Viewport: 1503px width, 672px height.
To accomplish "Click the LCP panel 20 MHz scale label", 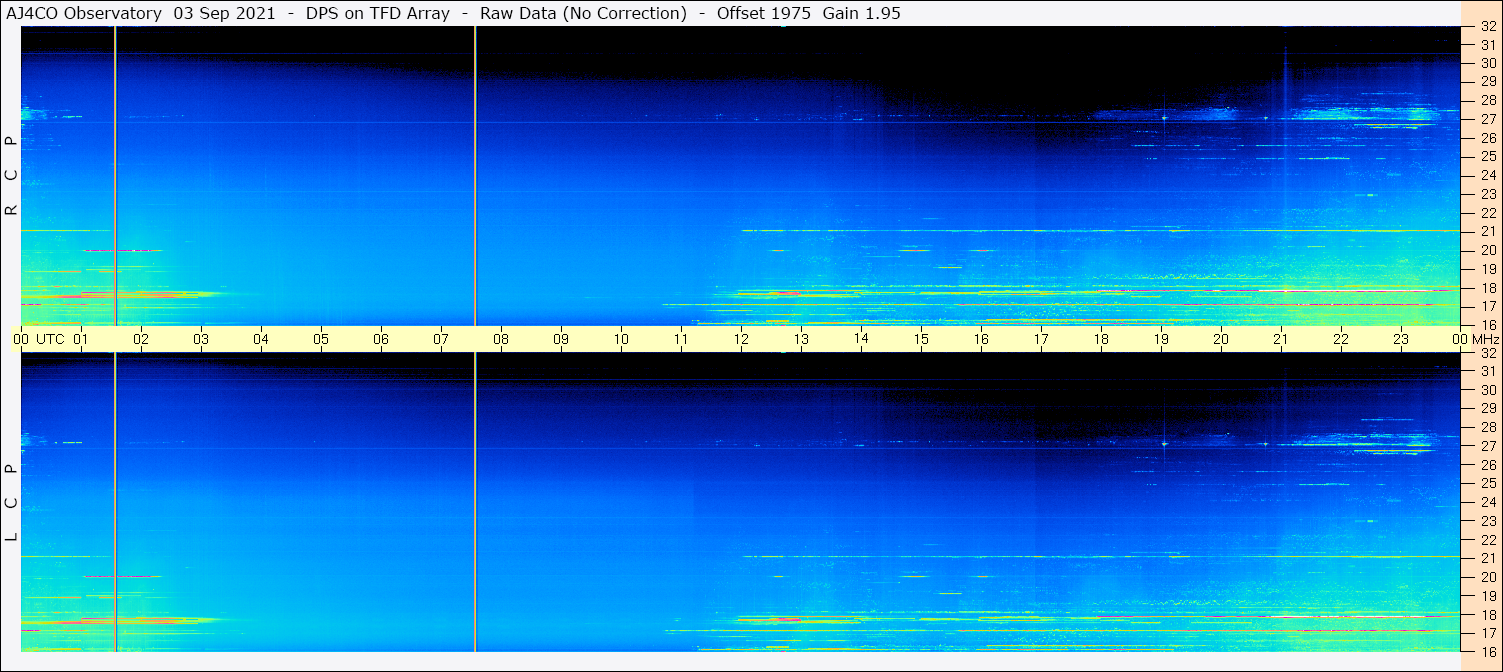I will (1488, 577).
